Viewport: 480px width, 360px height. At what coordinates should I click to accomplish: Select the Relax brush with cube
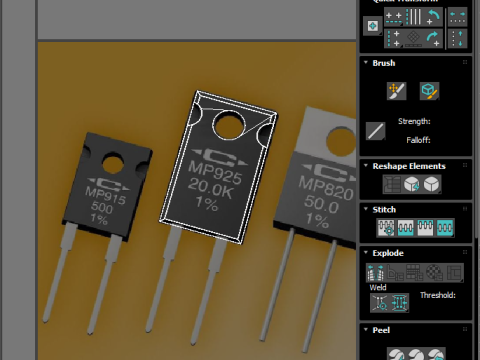pyautogui.click(x=429, y=91)
